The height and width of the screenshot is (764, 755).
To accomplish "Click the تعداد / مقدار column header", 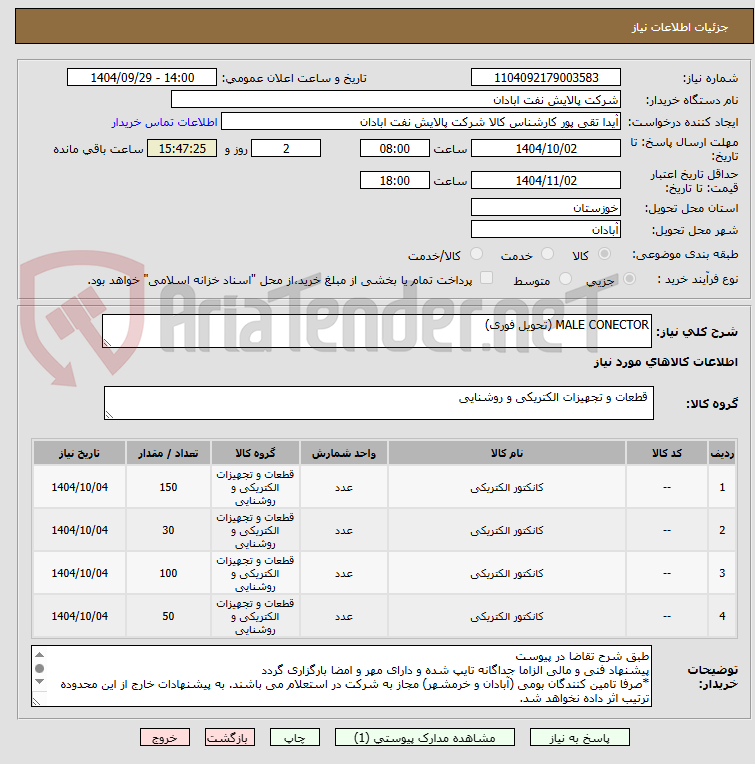I will pos(168,453).
